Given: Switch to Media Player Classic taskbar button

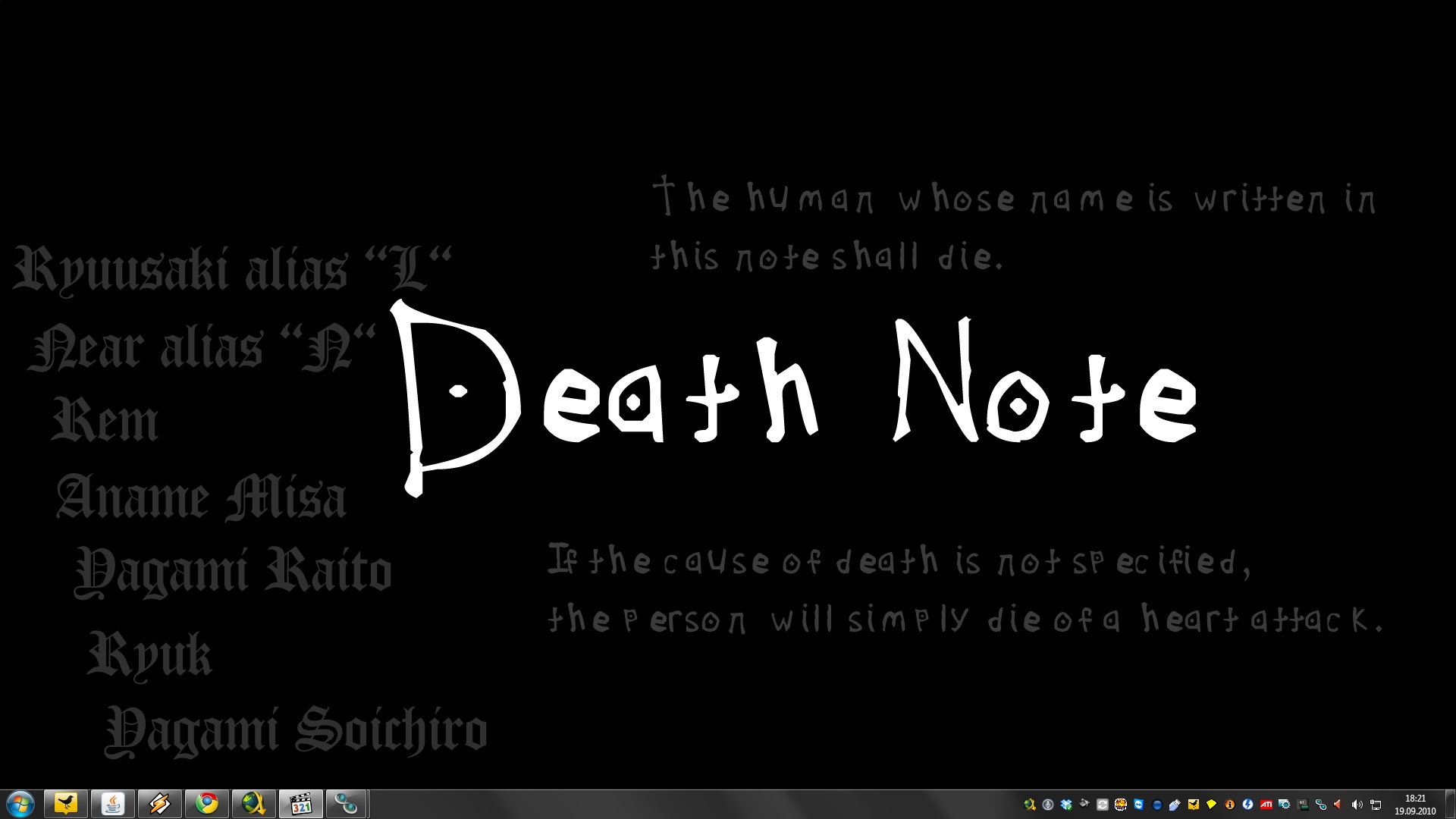Looking at the screenshot, I should coord(300,803).
